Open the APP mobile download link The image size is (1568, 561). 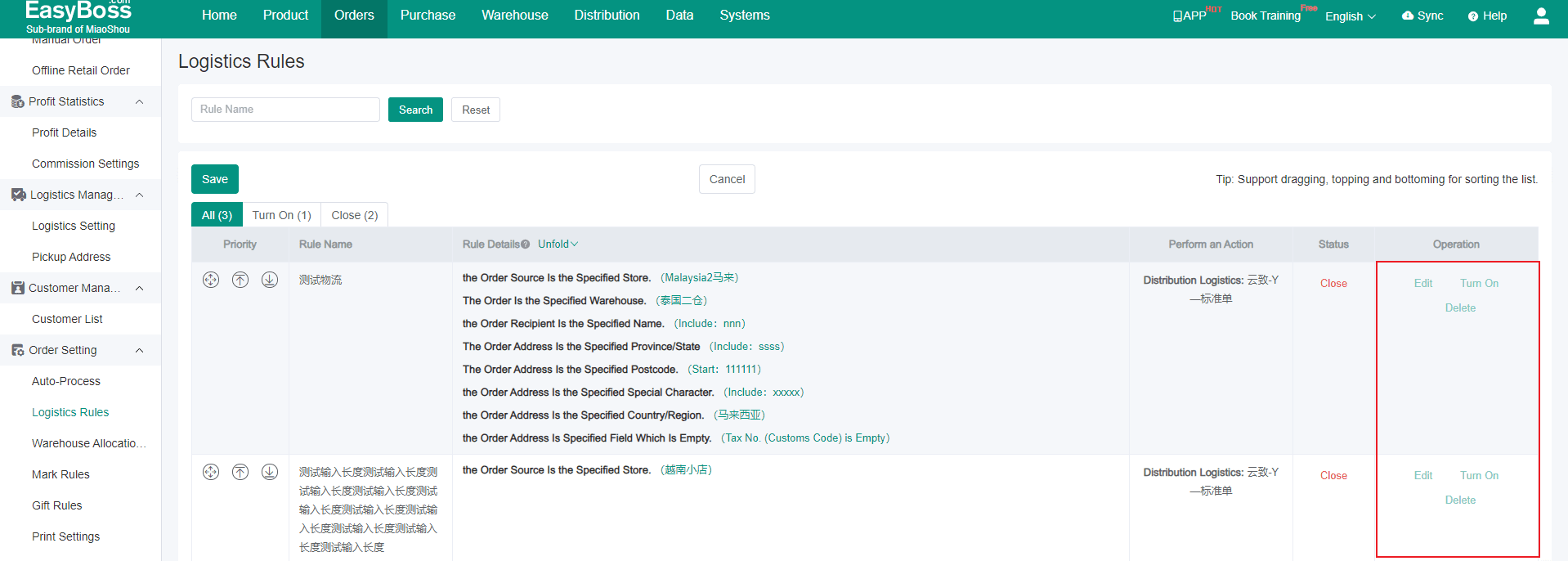point(1189,16)
